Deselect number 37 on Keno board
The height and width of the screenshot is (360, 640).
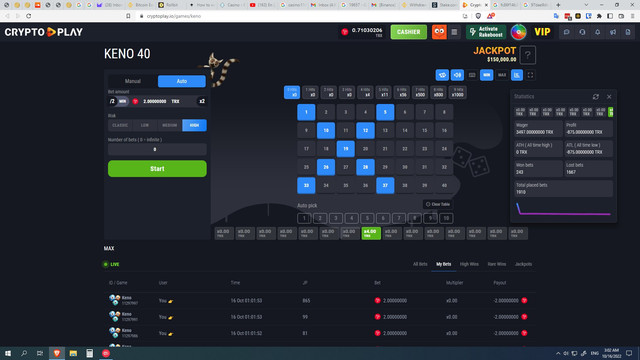pyautogui.click(x=385, y=185)
